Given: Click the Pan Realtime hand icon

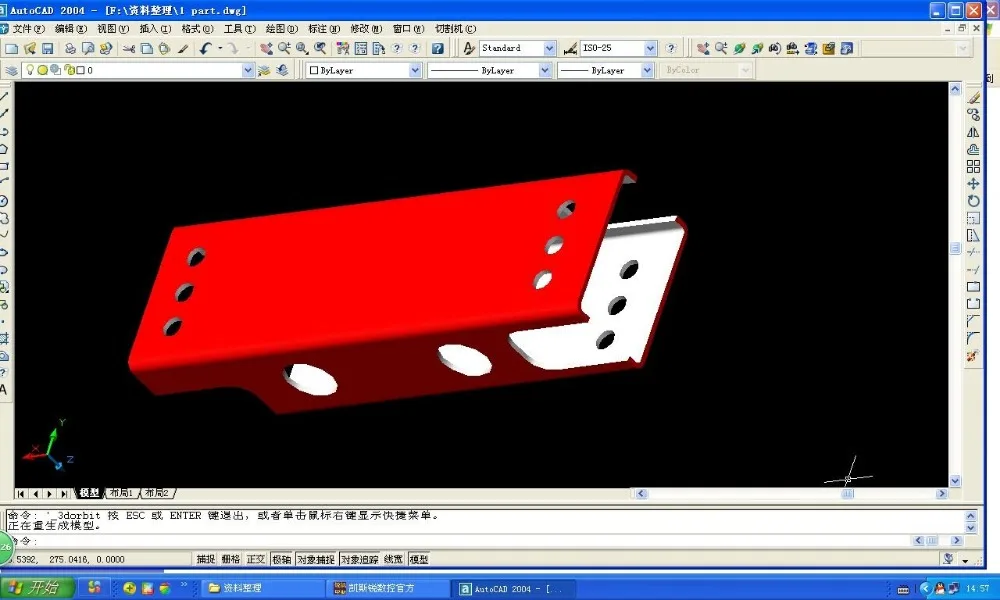Looking at the screenshot, I should coord(266,47).
